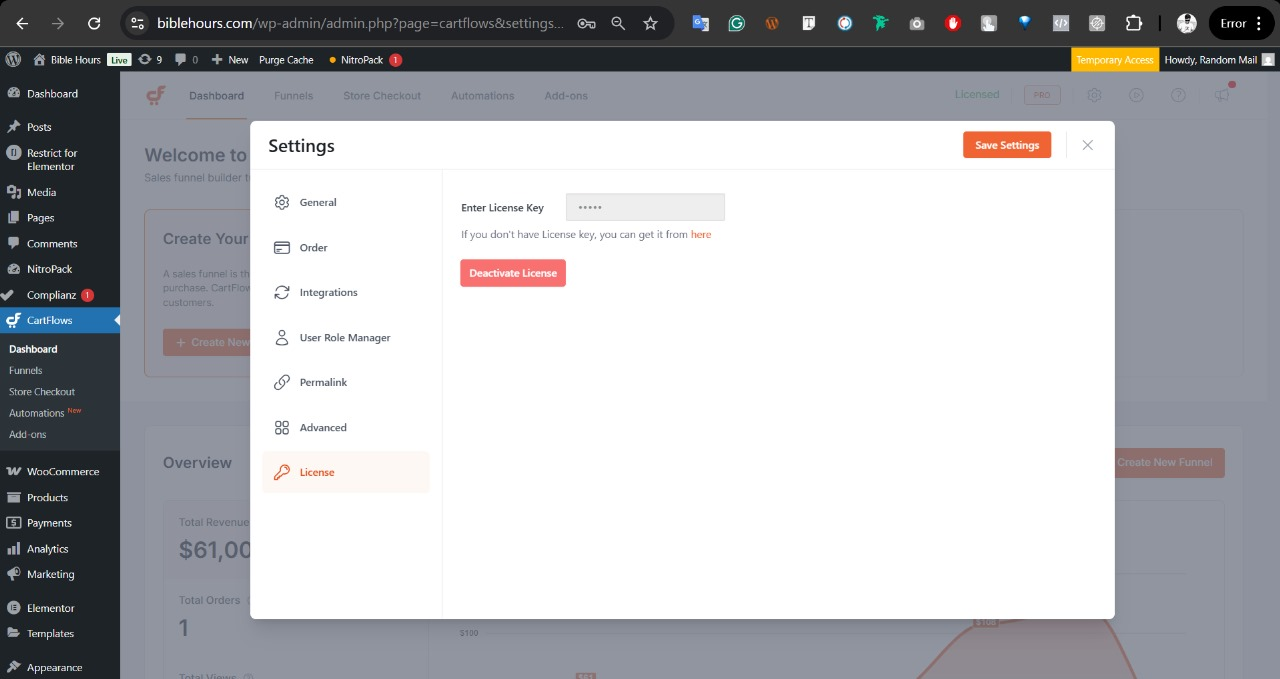Select the Integrations sync icon
This screenshot has width=1280, height=679.
click(x=282, y=292)
